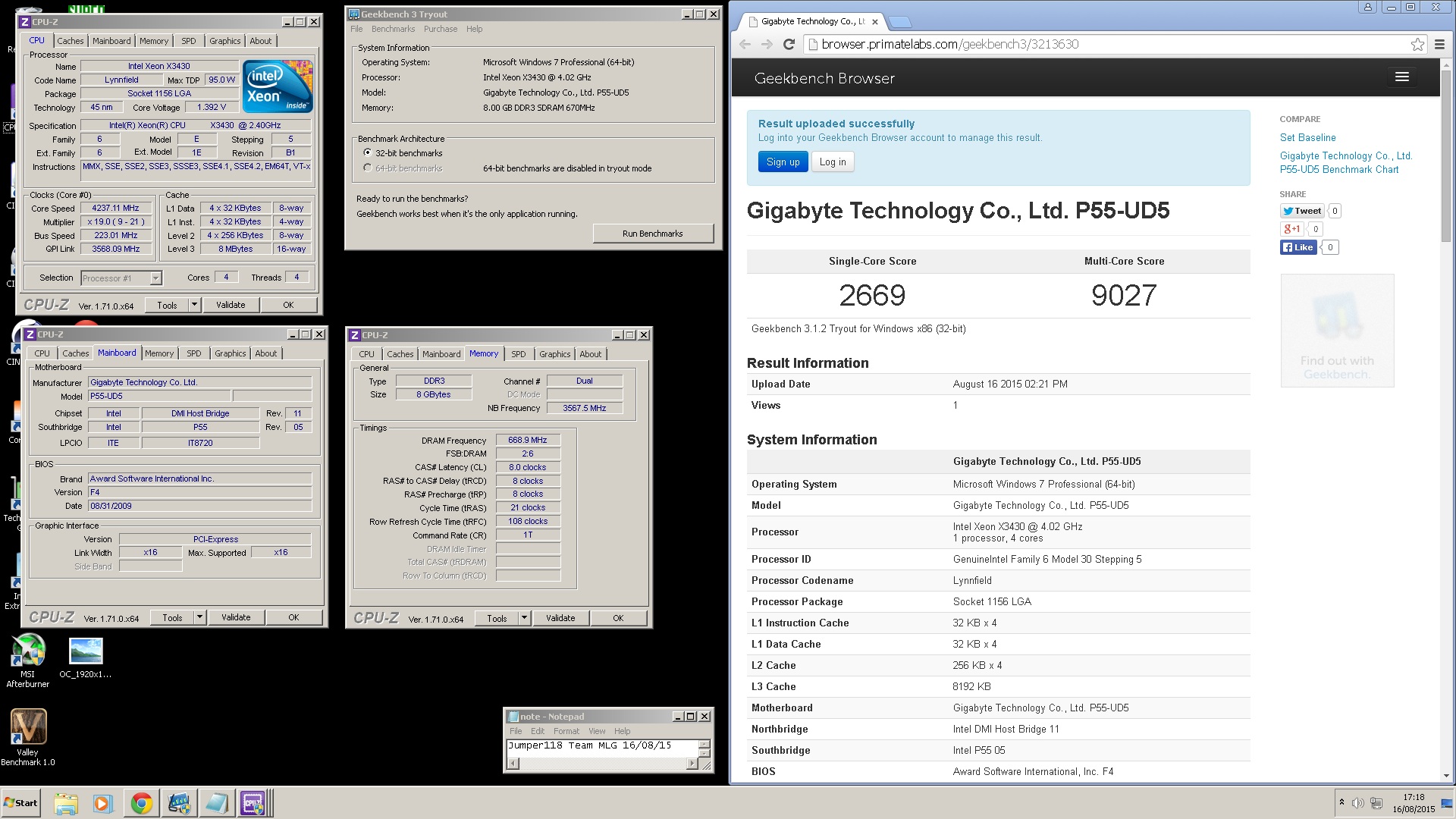Click the Run Benchmarks button

(x=653, y=234)
